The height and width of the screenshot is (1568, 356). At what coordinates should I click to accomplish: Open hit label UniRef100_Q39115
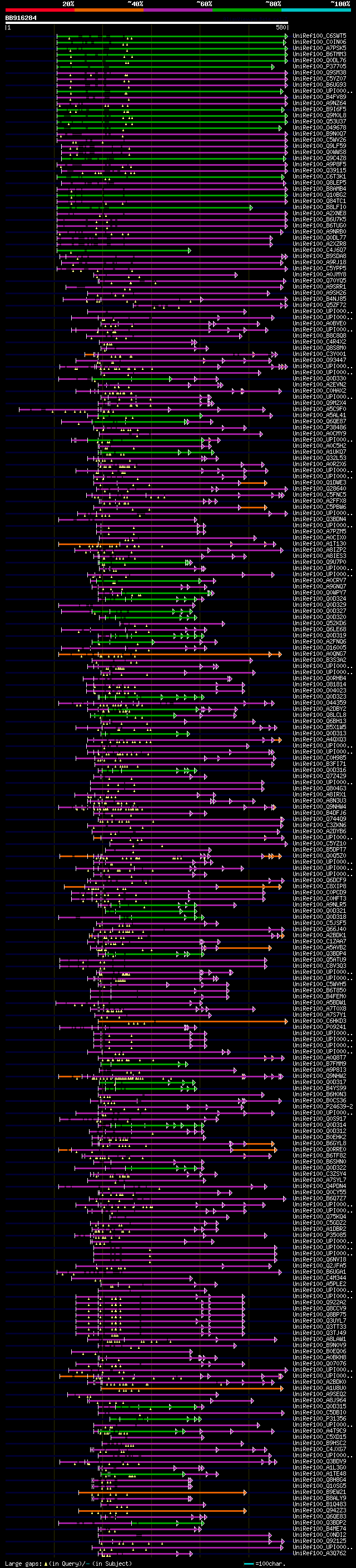(319, 170)
